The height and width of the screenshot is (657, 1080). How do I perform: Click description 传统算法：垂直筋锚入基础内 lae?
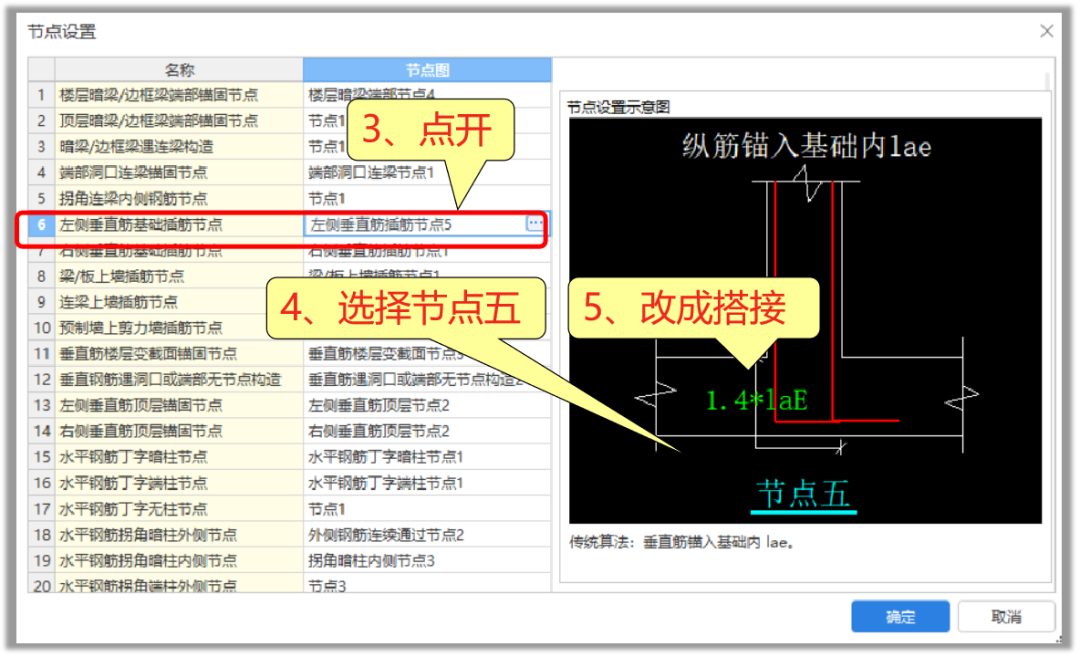pyautogui.click(x=681, y=543)
